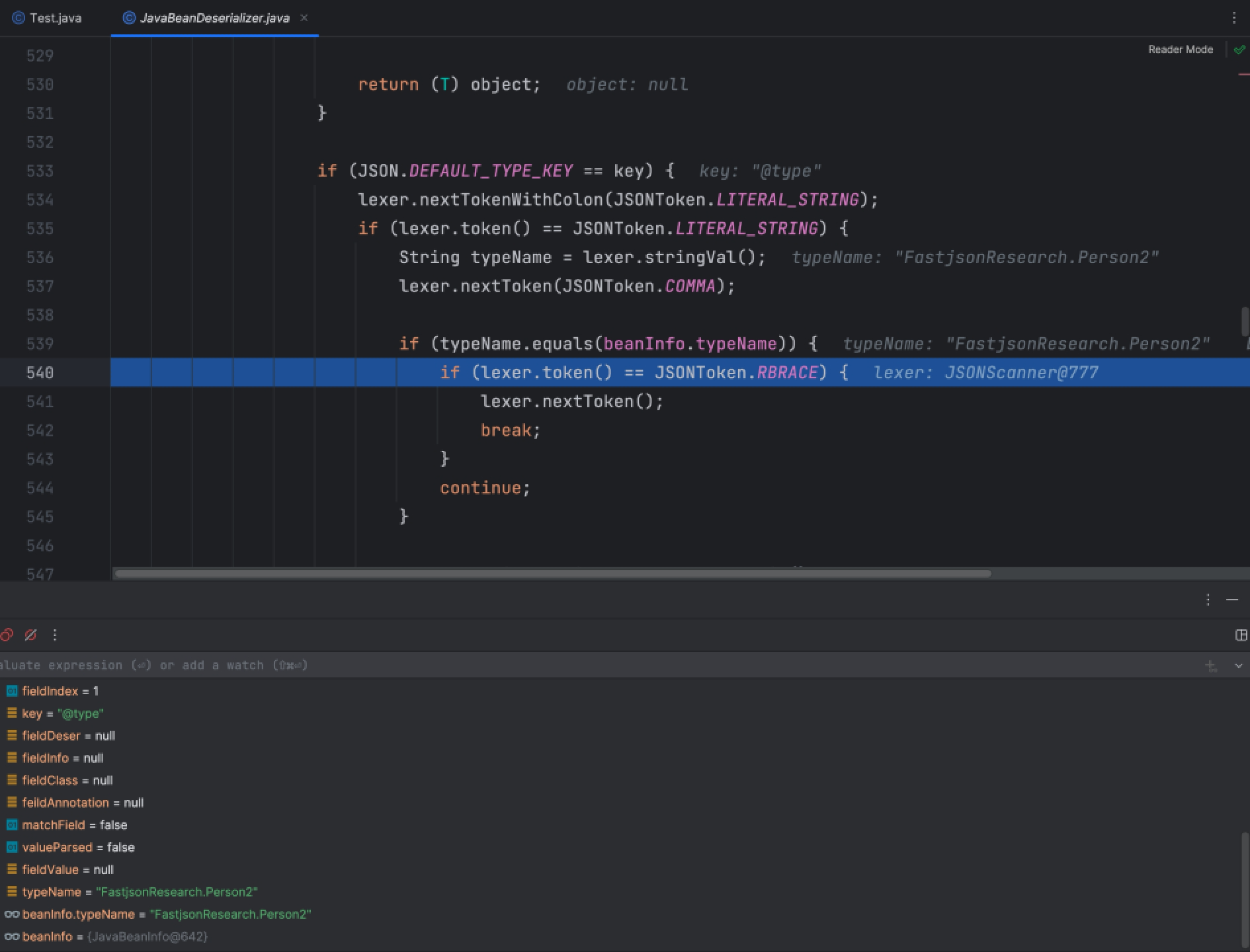Click the add watch plus icon
The width and height of the screenshot is (1250, 952).
click(1211, 666)
